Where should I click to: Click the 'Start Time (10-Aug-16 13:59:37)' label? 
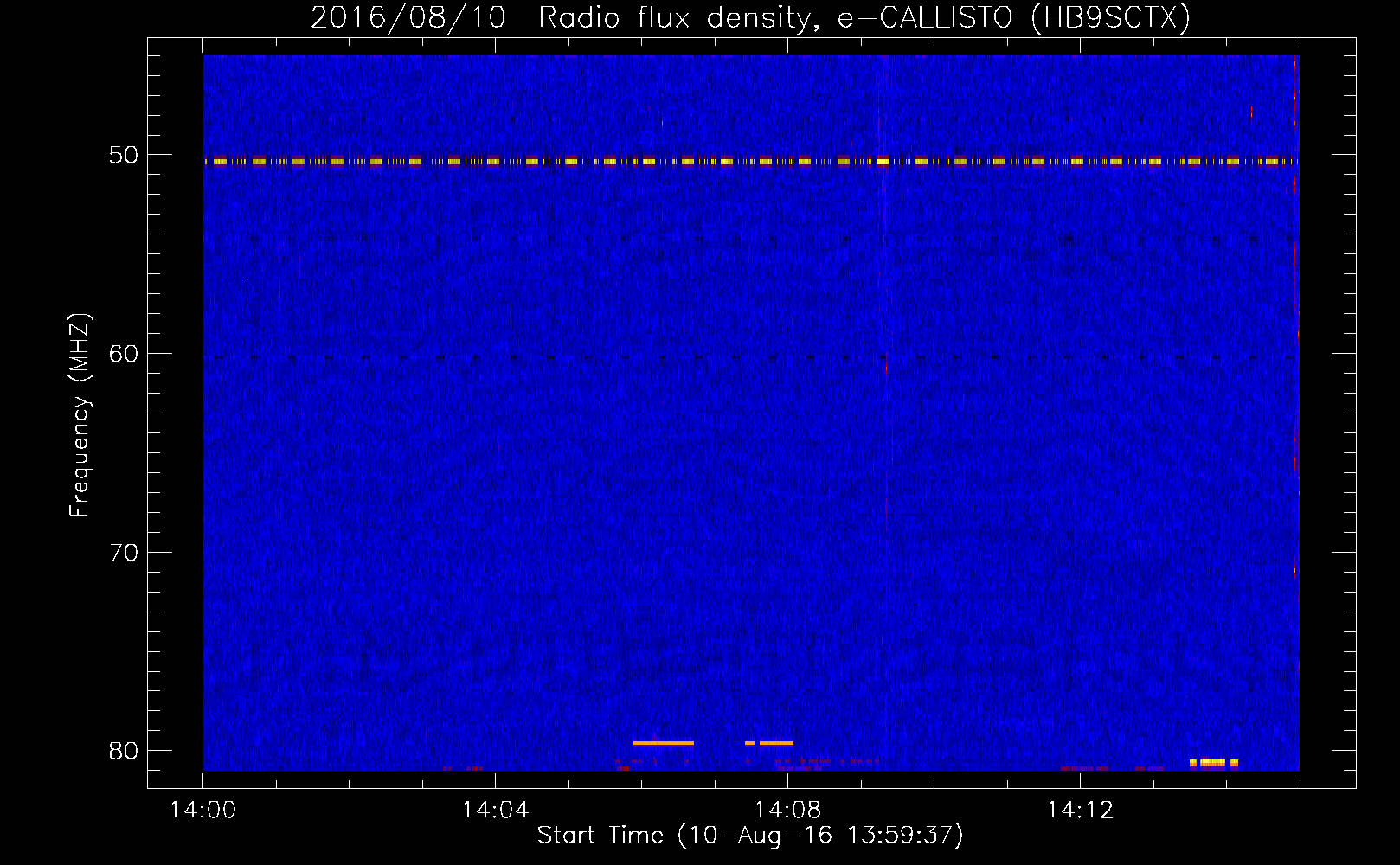point(750,835)
